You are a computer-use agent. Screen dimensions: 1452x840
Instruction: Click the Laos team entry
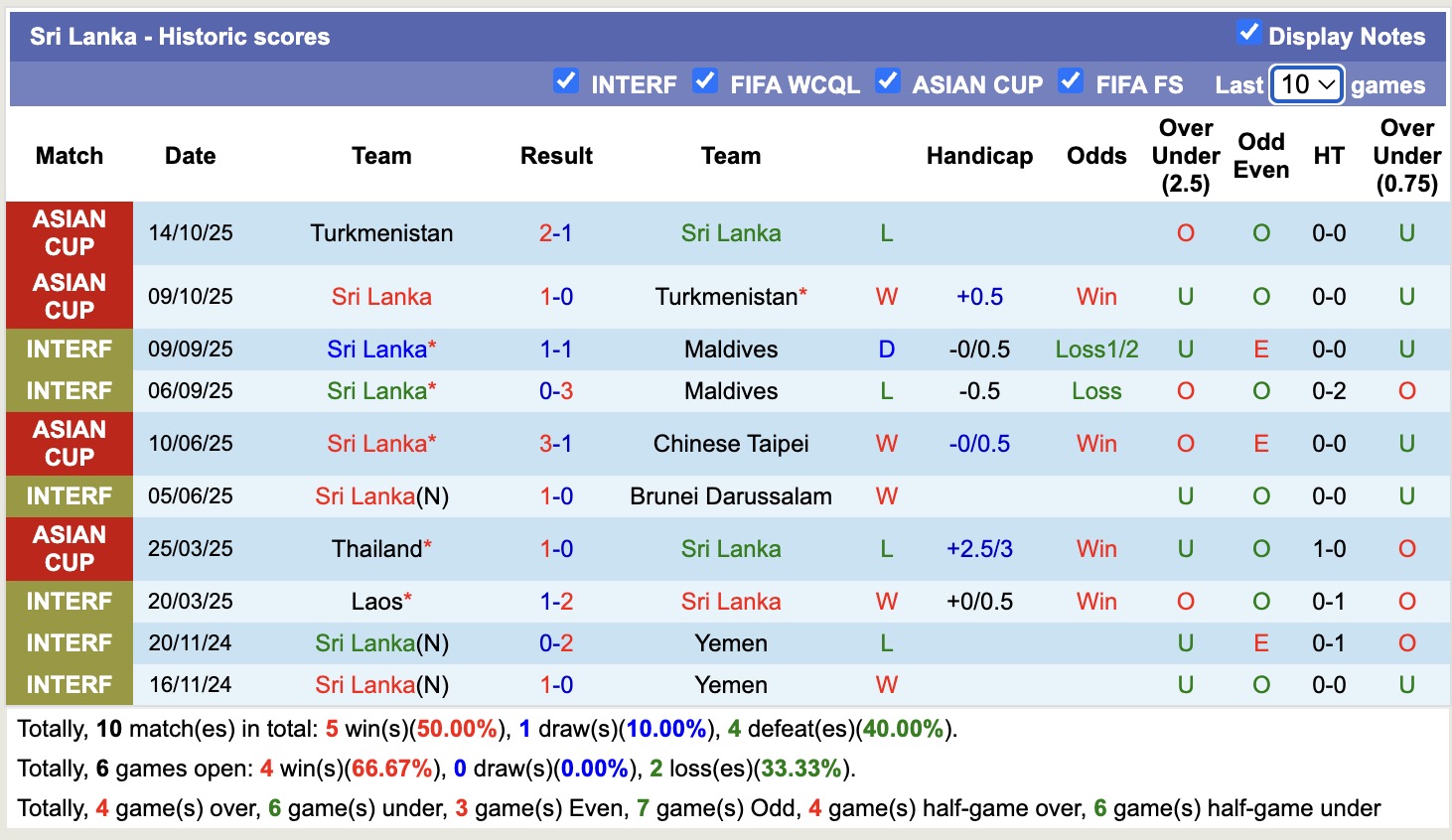pyautogui.click(x=375, y=601)
